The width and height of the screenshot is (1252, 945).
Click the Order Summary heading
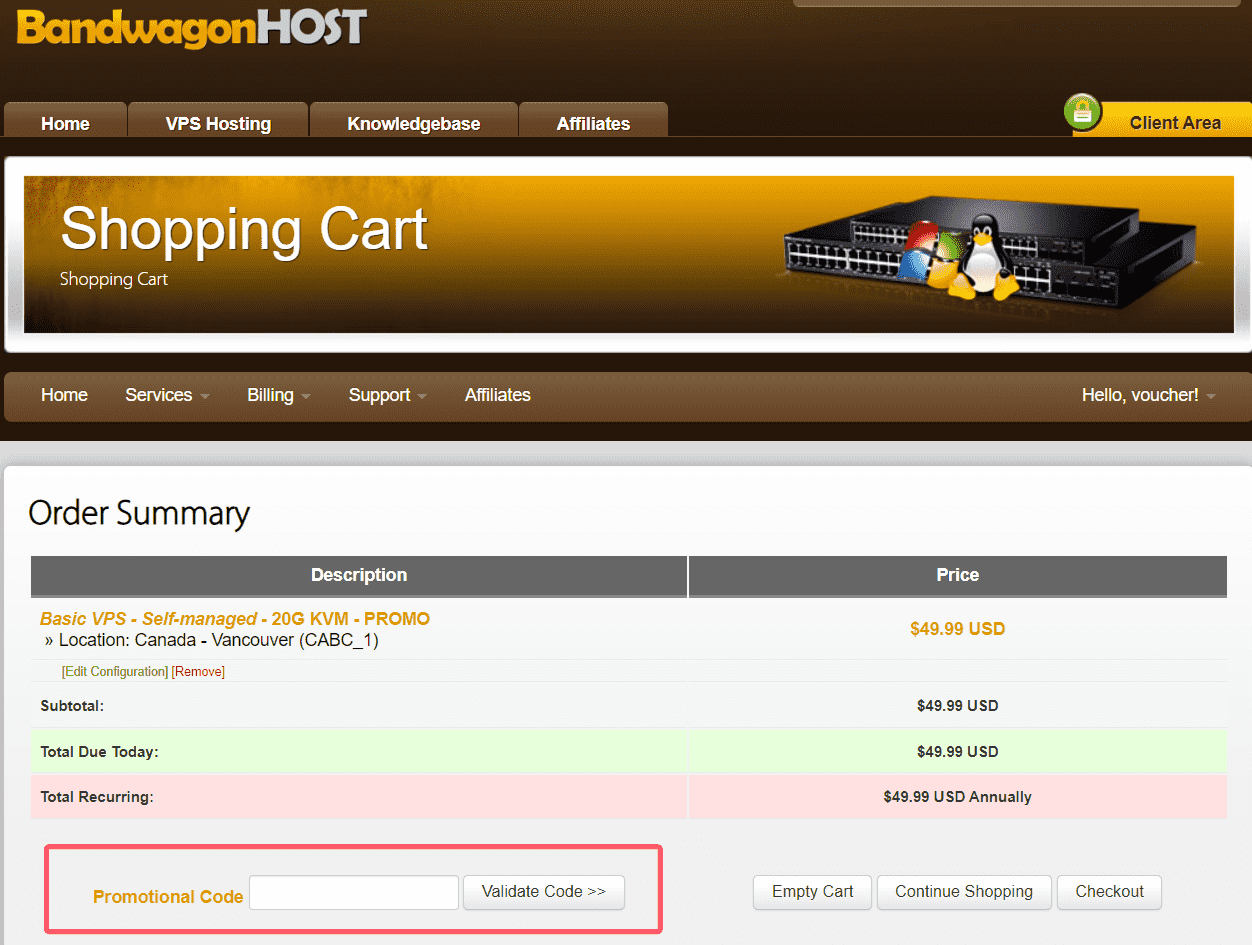point(139,513)
